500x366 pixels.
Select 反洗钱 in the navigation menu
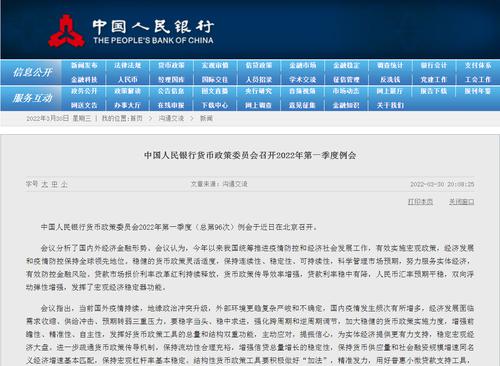390,79
